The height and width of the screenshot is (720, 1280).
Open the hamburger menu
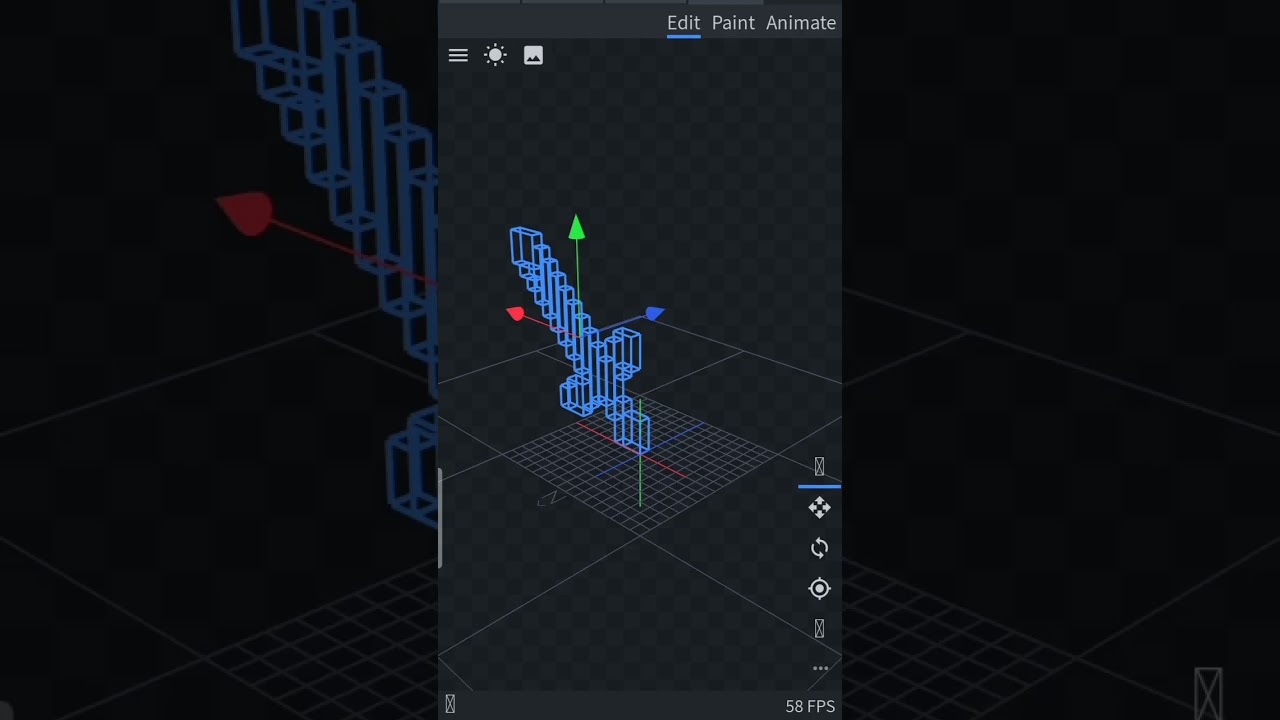click(x=458, y=56)
